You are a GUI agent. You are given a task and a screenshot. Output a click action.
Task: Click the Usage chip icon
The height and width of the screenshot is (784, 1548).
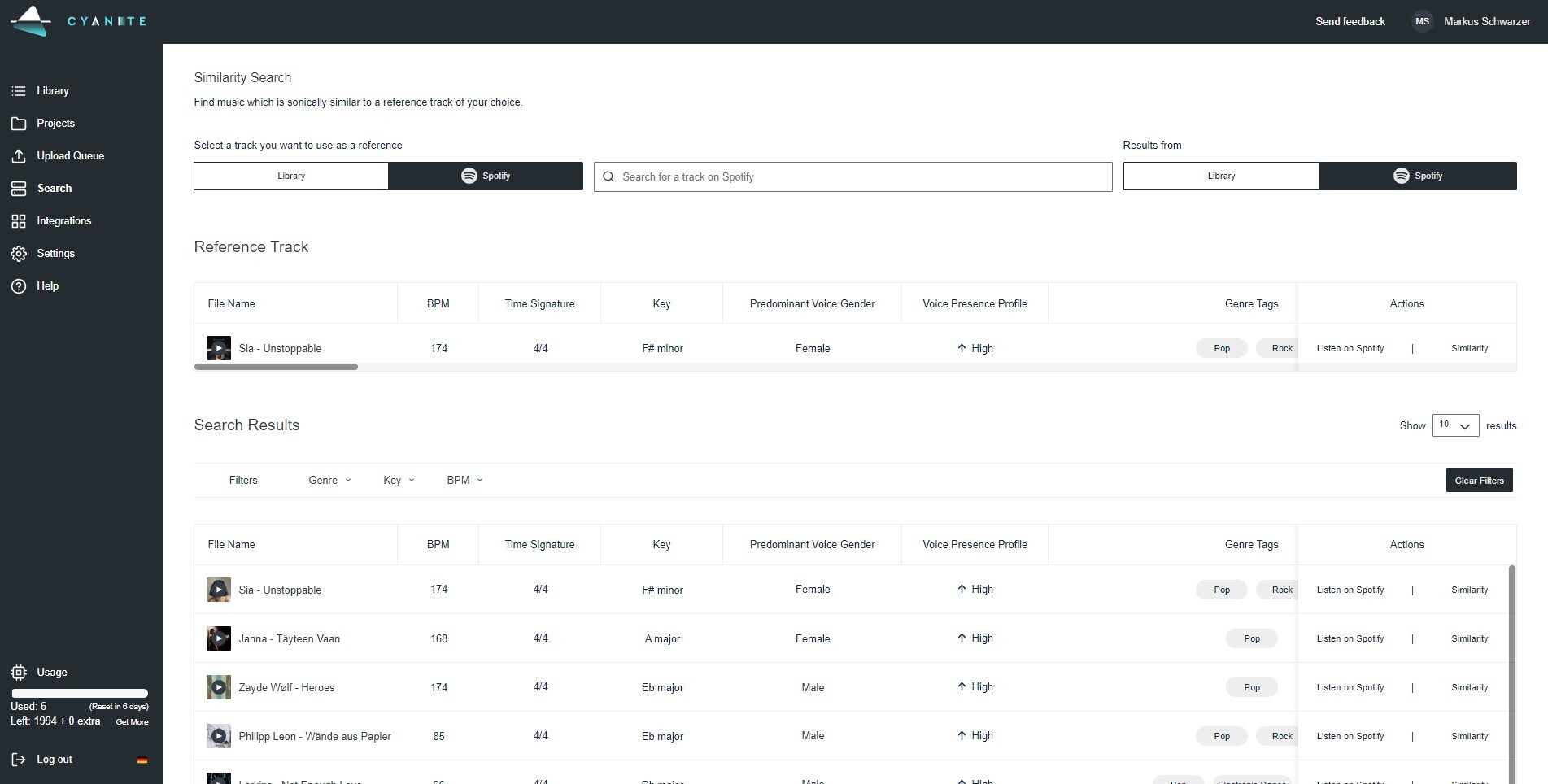click(x=19, y=673)
